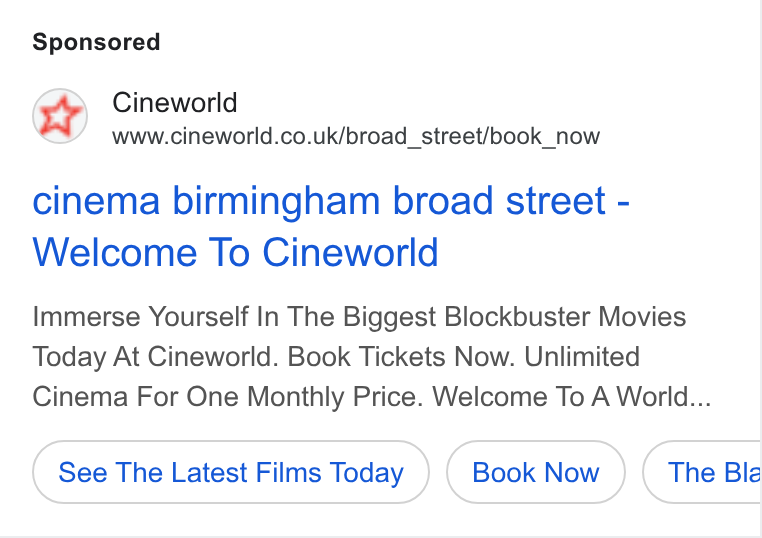The image size is (762, 538).
Task: Click the 'Today At Cineworld' description line
Action: pyautogui.click(x=336, y=357)
